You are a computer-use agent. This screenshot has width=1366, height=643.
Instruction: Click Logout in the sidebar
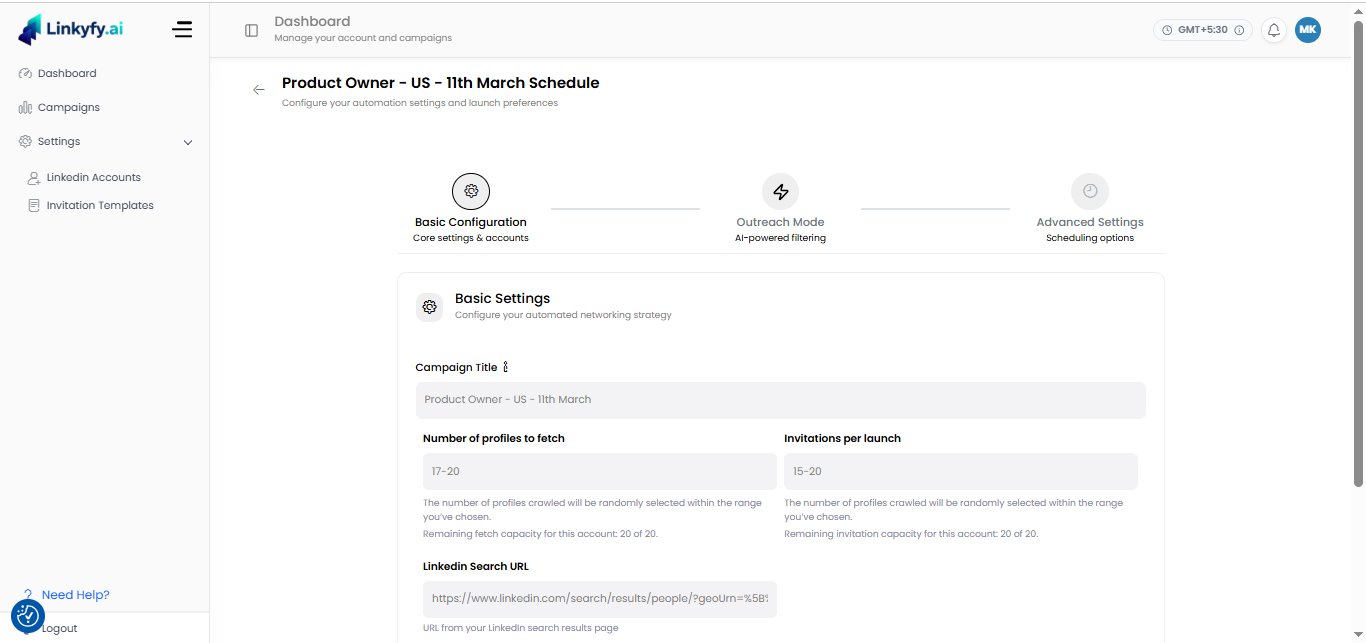coord(59,628)
